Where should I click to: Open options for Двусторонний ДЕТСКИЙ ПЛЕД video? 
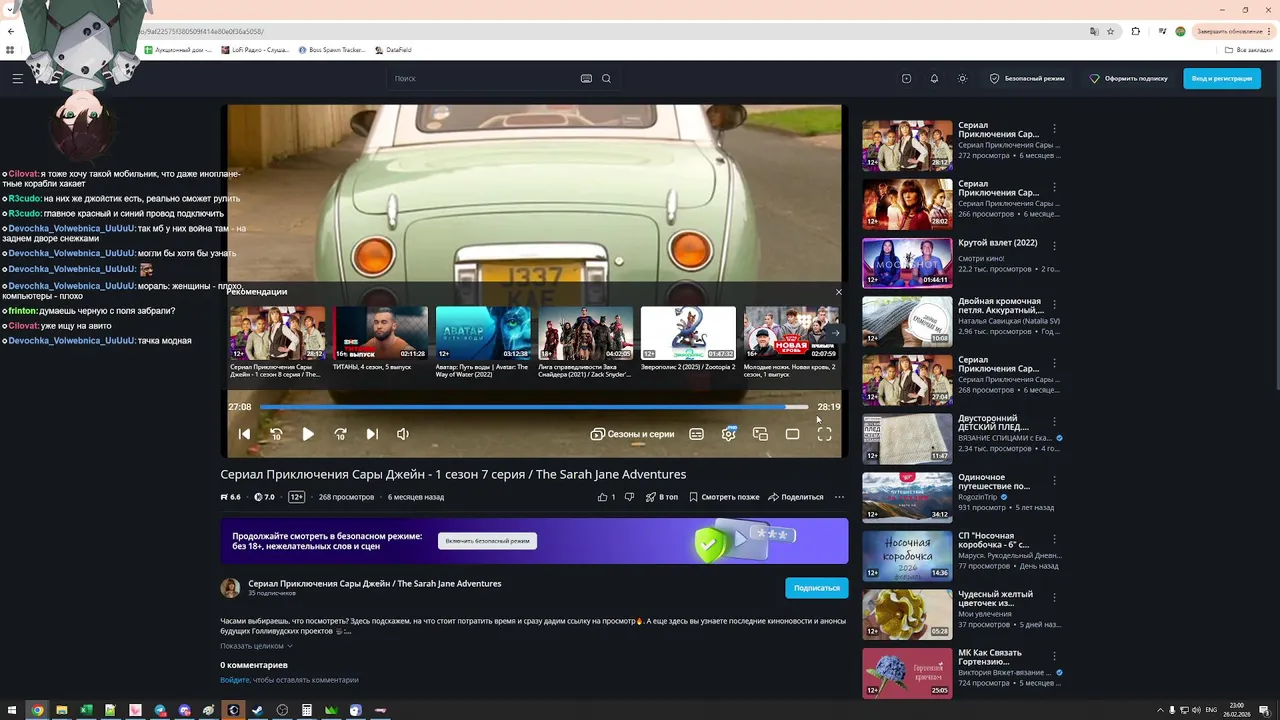coord(1054,422)
